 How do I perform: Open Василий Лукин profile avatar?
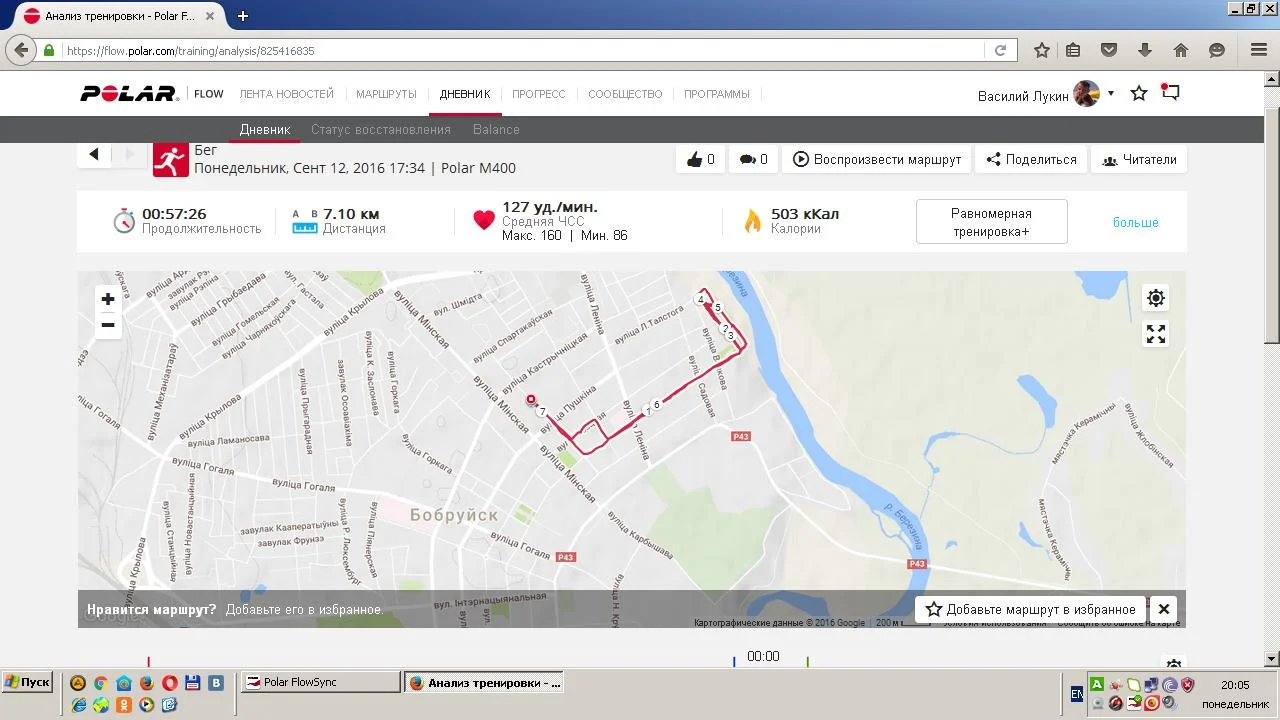[1087, 94]
